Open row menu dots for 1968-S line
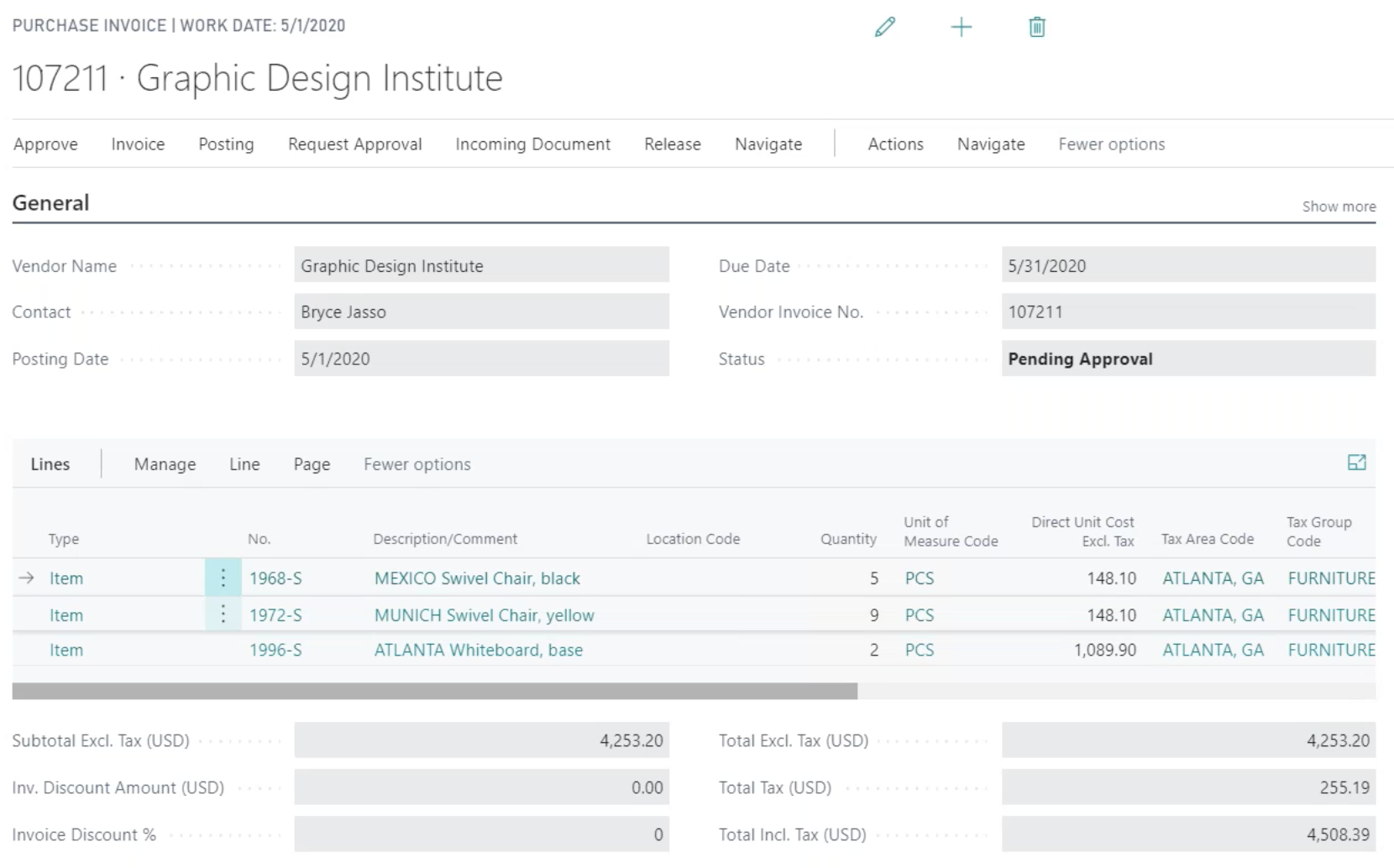The image size is (1394, 868). [223, 578]
